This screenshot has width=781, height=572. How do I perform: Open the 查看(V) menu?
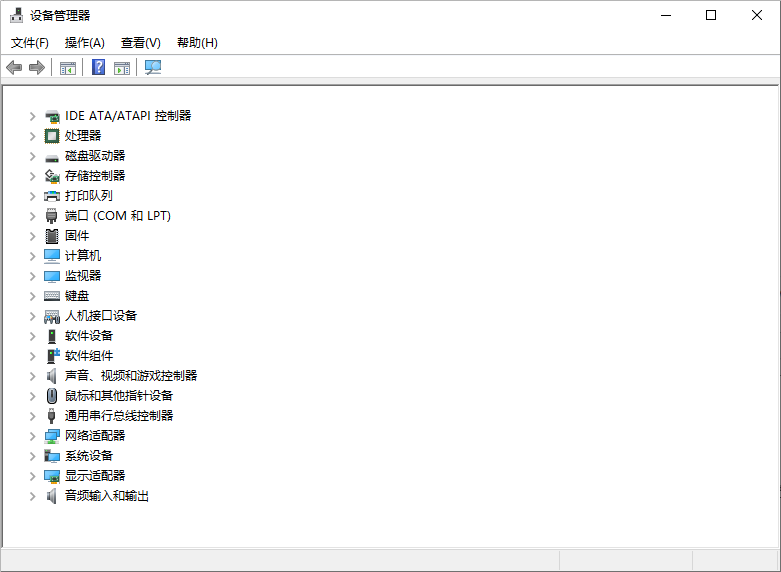click(141, 43)
